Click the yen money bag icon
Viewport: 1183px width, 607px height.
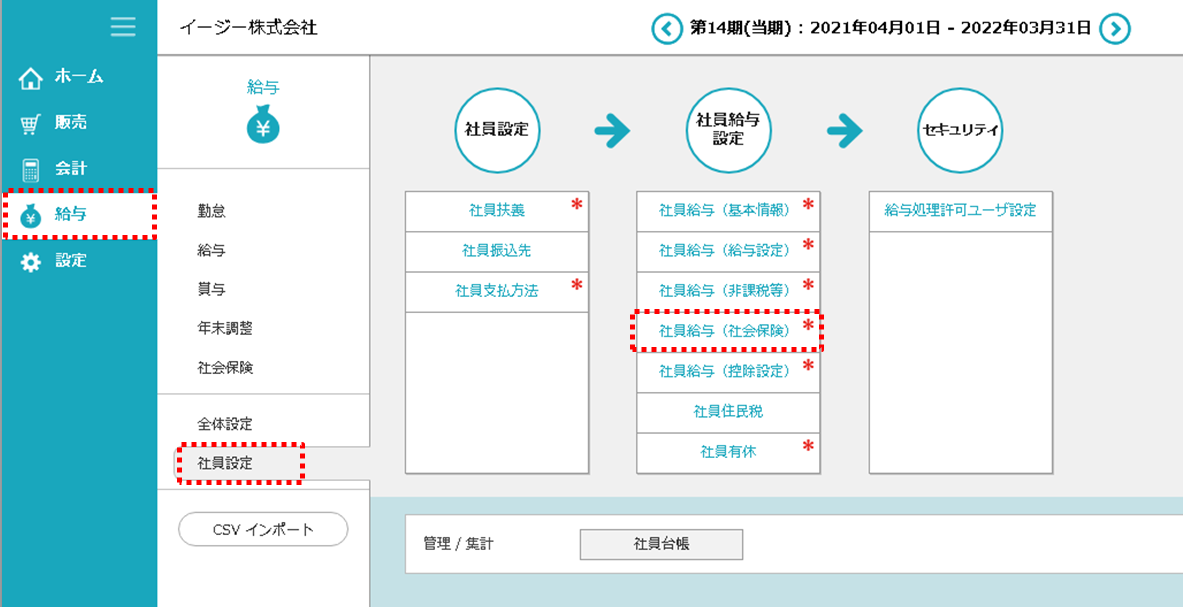[263, 126]
